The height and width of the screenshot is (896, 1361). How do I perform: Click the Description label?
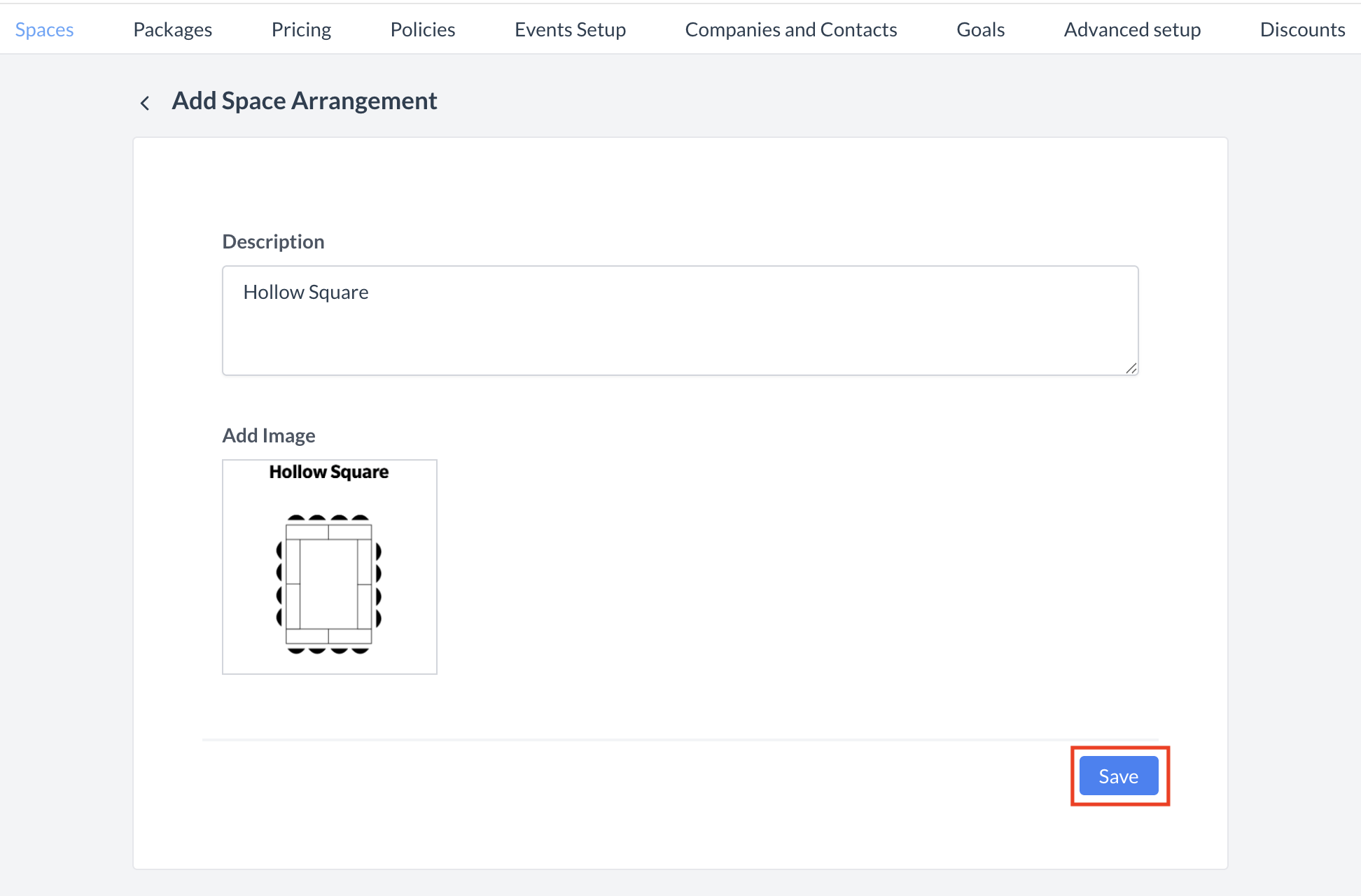click(273, 241)
